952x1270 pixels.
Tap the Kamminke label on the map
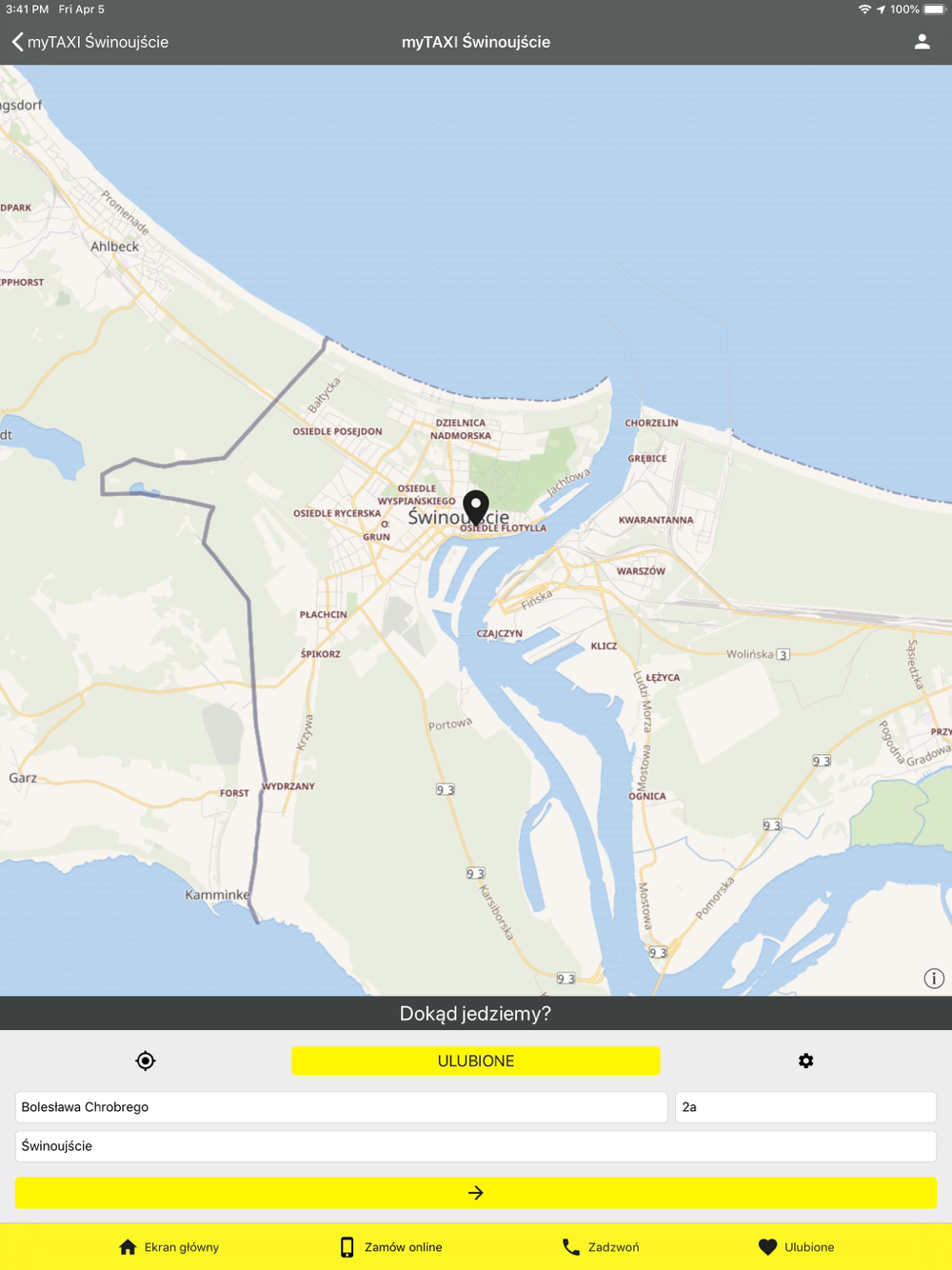[217, 895]
